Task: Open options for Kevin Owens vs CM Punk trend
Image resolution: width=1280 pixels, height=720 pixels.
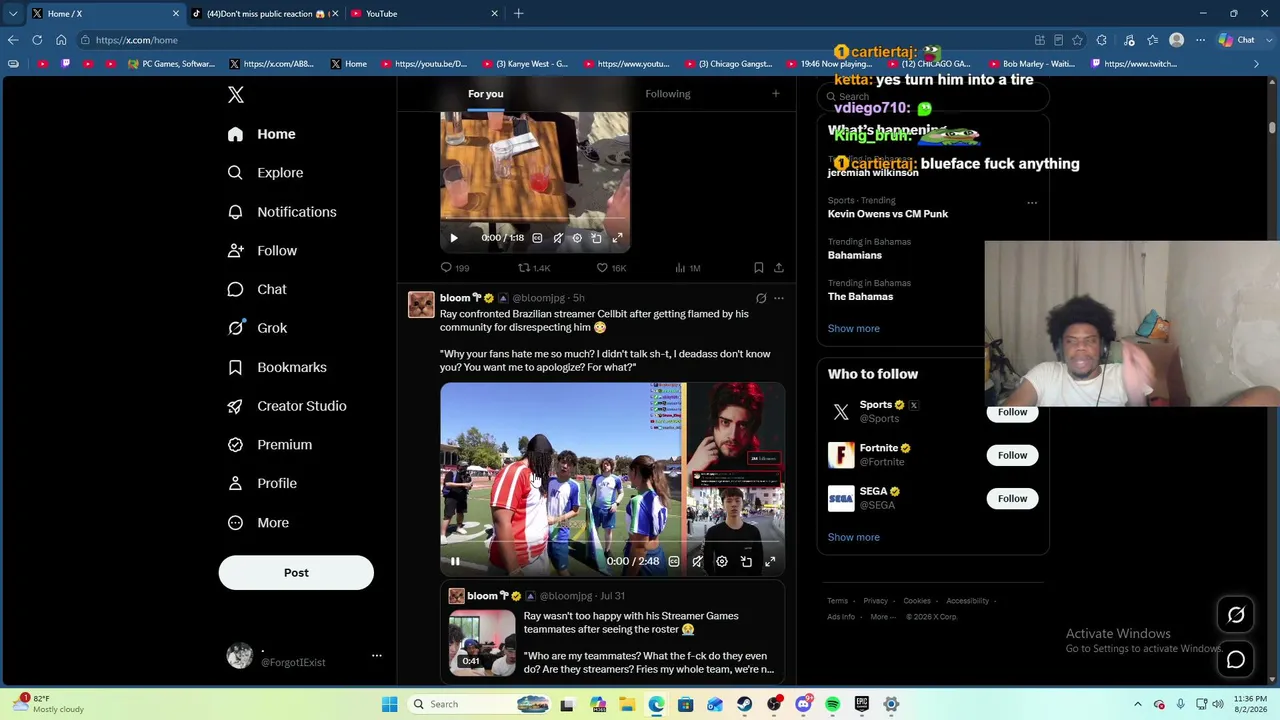Action: [x=1032, y=203]
